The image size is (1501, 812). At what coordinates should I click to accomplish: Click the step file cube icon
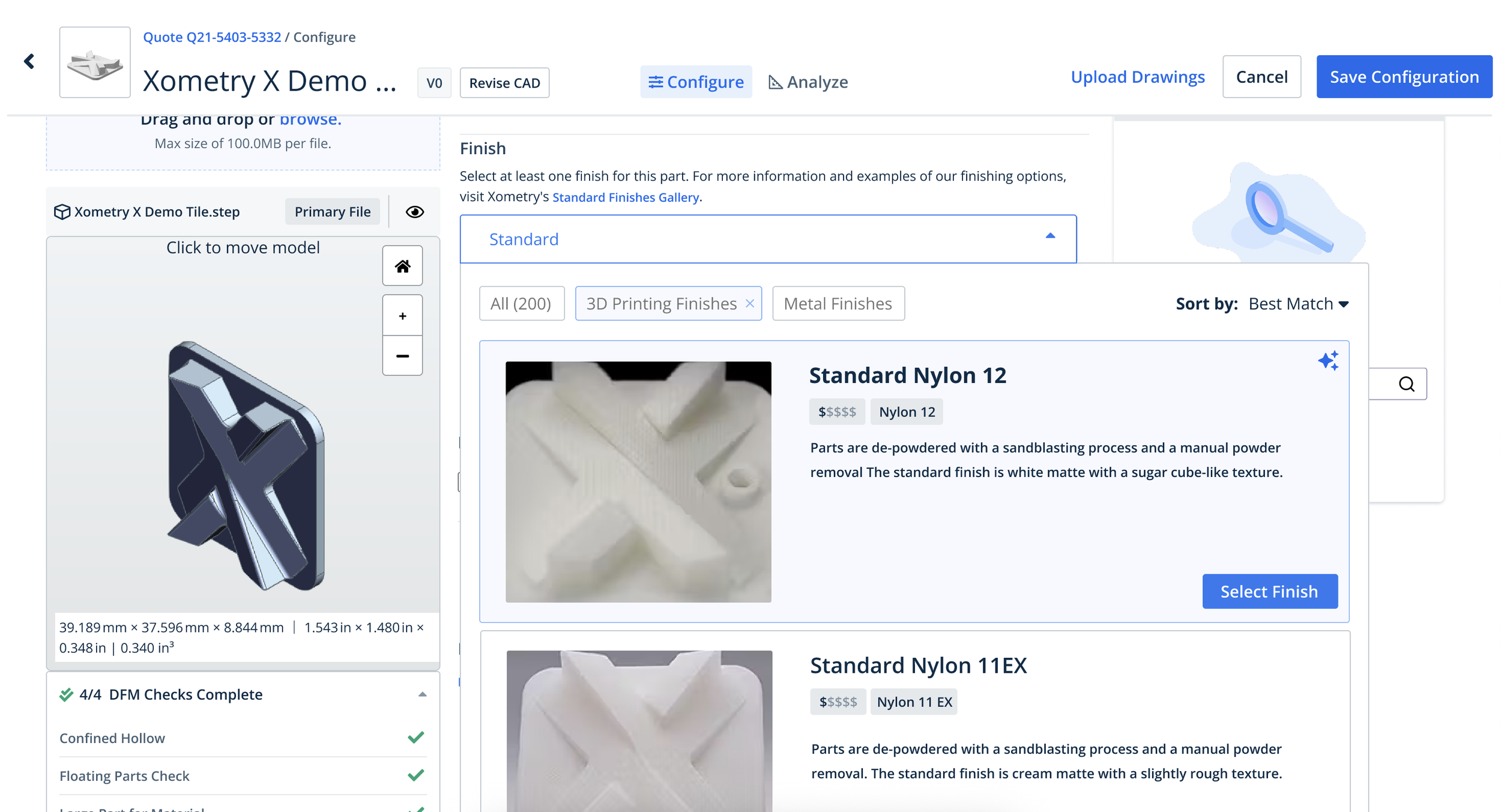pyautogui.click(x=62, y=212)
